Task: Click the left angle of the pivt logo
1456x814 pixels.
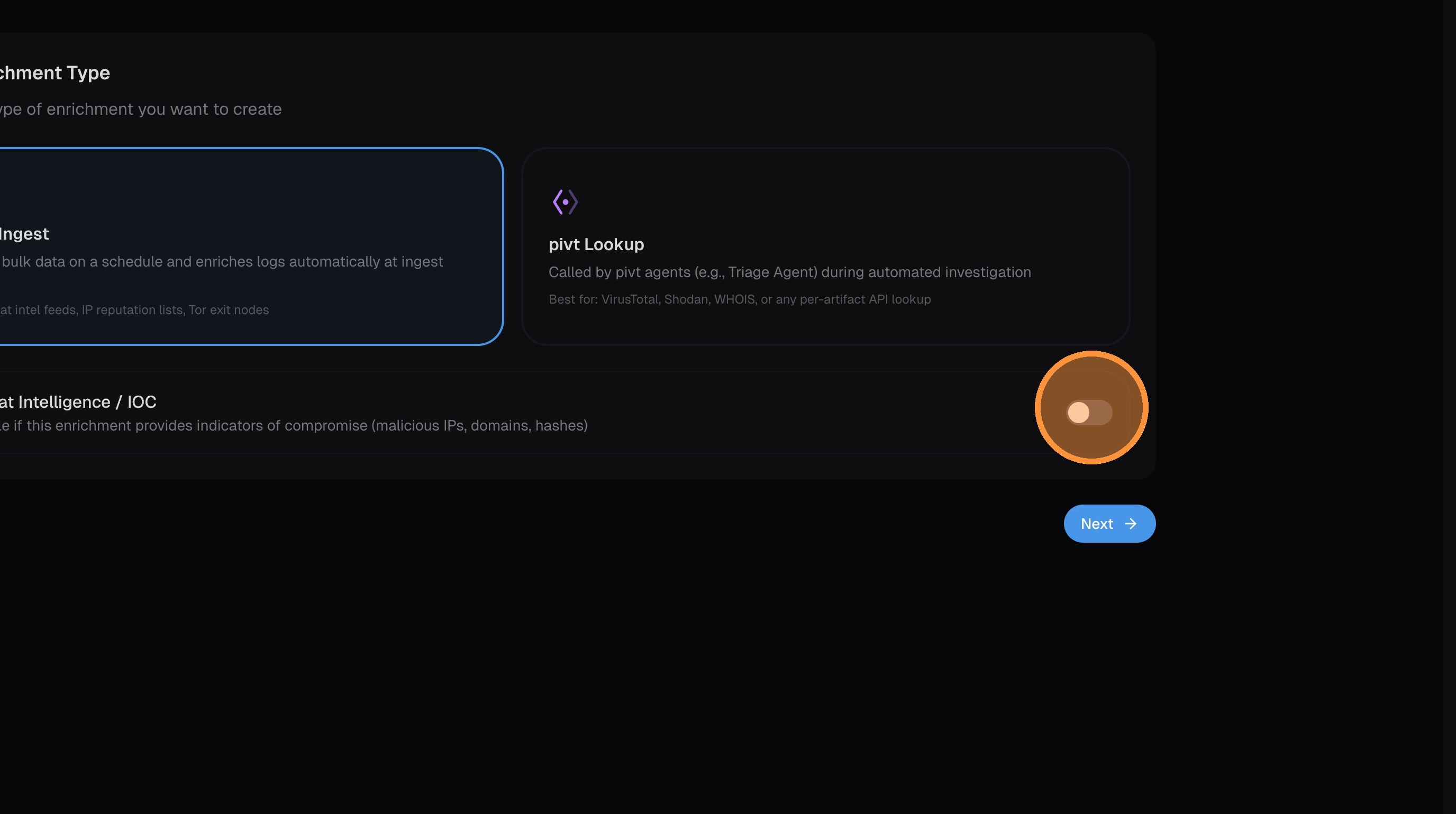Action: (556, 201)
